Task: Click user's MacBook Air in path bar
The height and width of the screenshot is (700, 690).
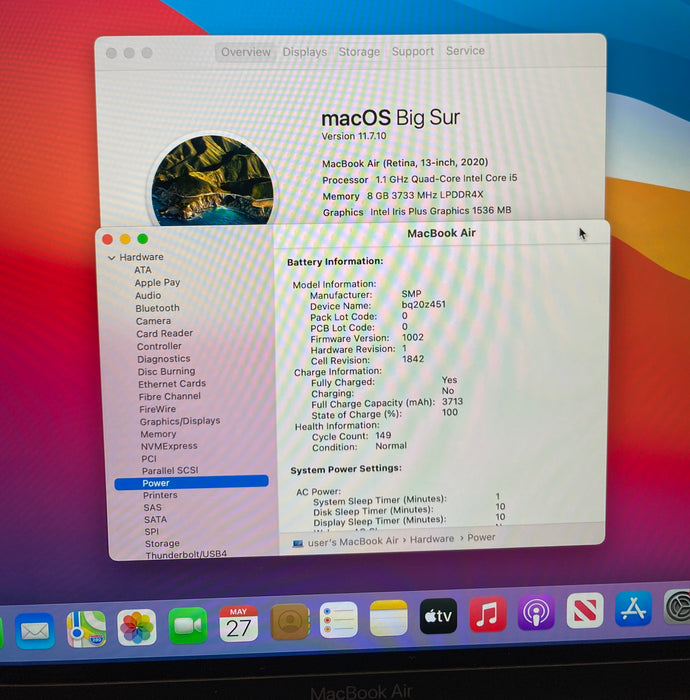Action: coord(353,542)
